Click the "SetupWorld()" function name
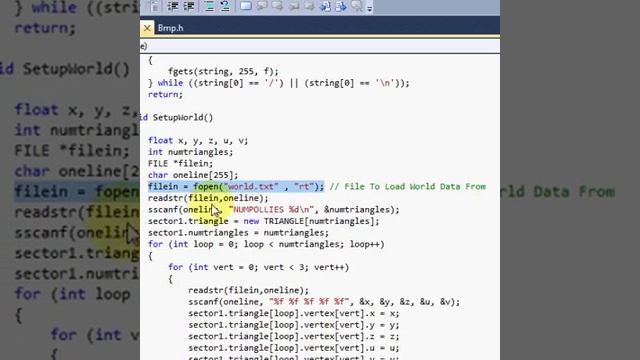This screenshot has width=640, height=360. (183, 118)
